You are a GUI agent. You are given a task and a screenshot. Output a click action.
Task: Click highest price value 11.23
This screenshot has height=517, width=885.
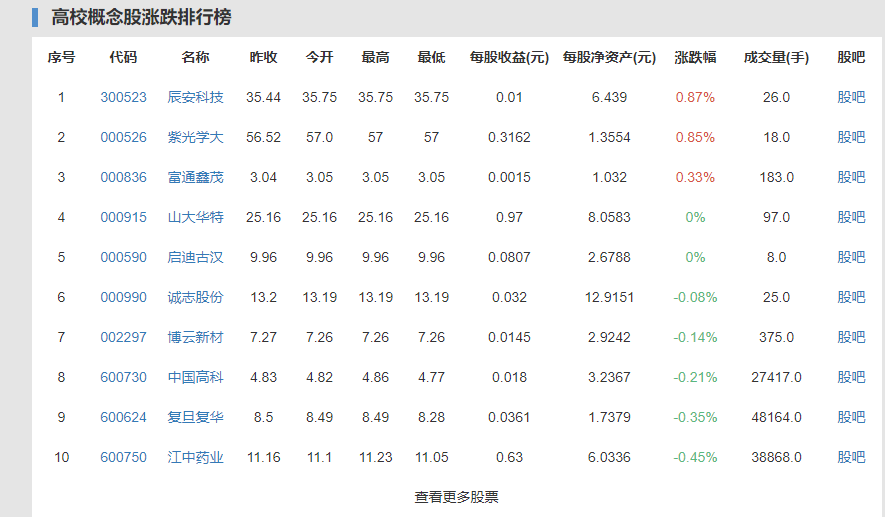(375, 457)
